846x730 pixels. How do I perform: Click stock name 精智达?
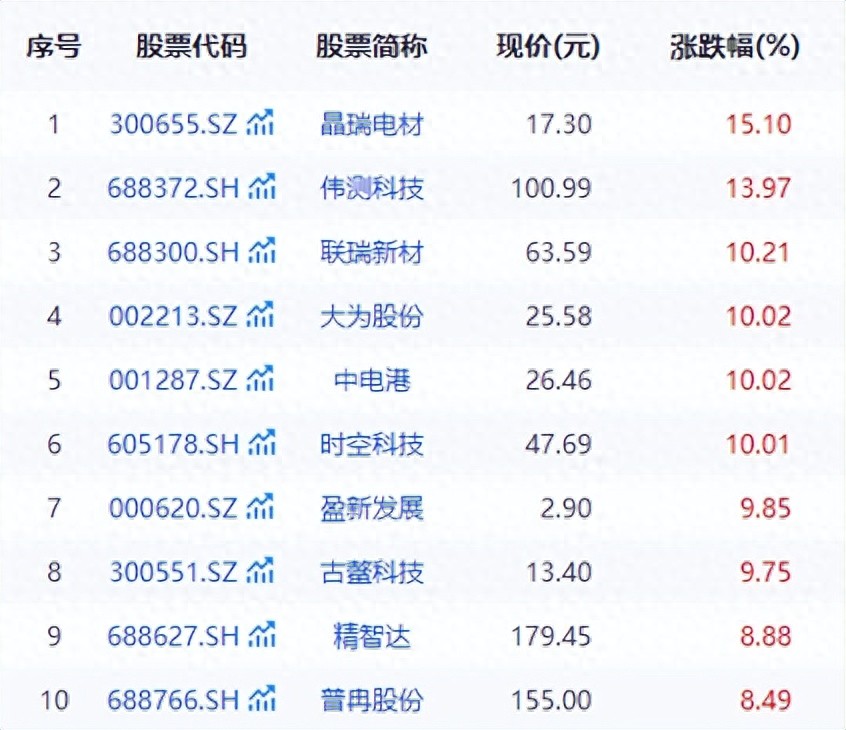[x=371, y=636]
